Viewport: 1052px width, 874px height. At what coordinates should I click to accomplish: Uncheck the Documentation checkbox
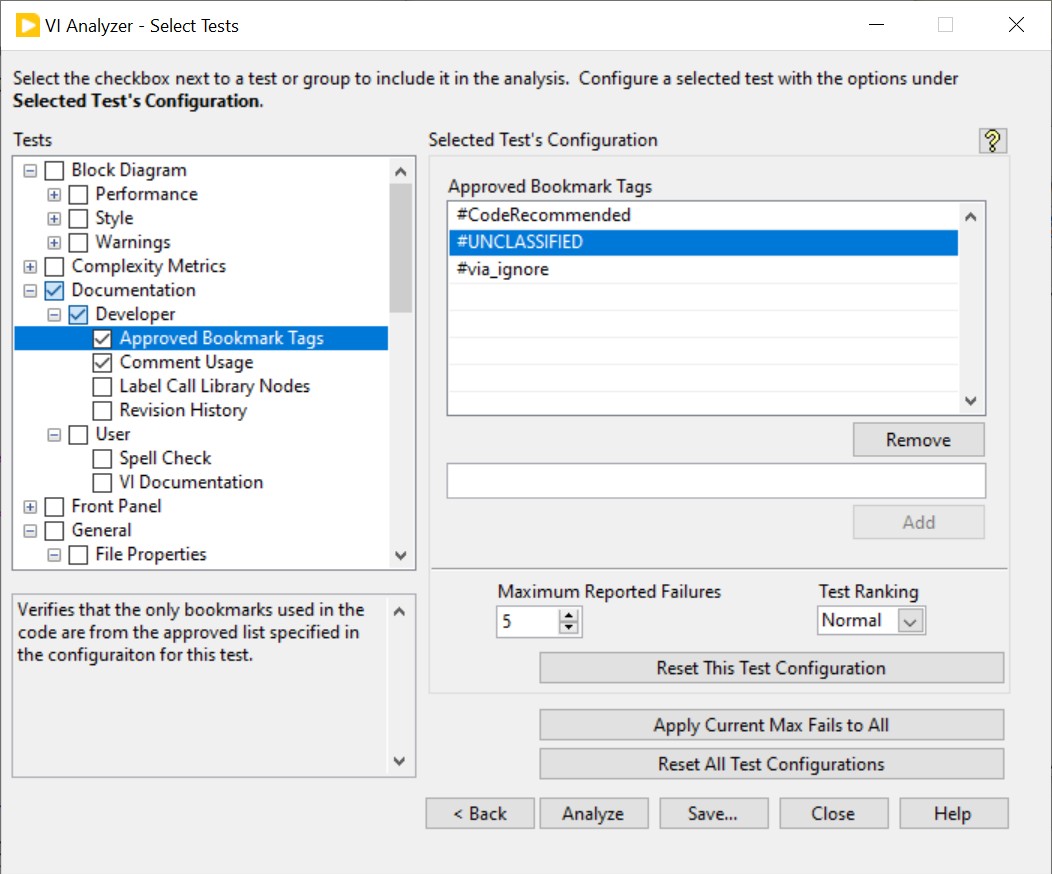pyautogui.click(x=54, y=290)
